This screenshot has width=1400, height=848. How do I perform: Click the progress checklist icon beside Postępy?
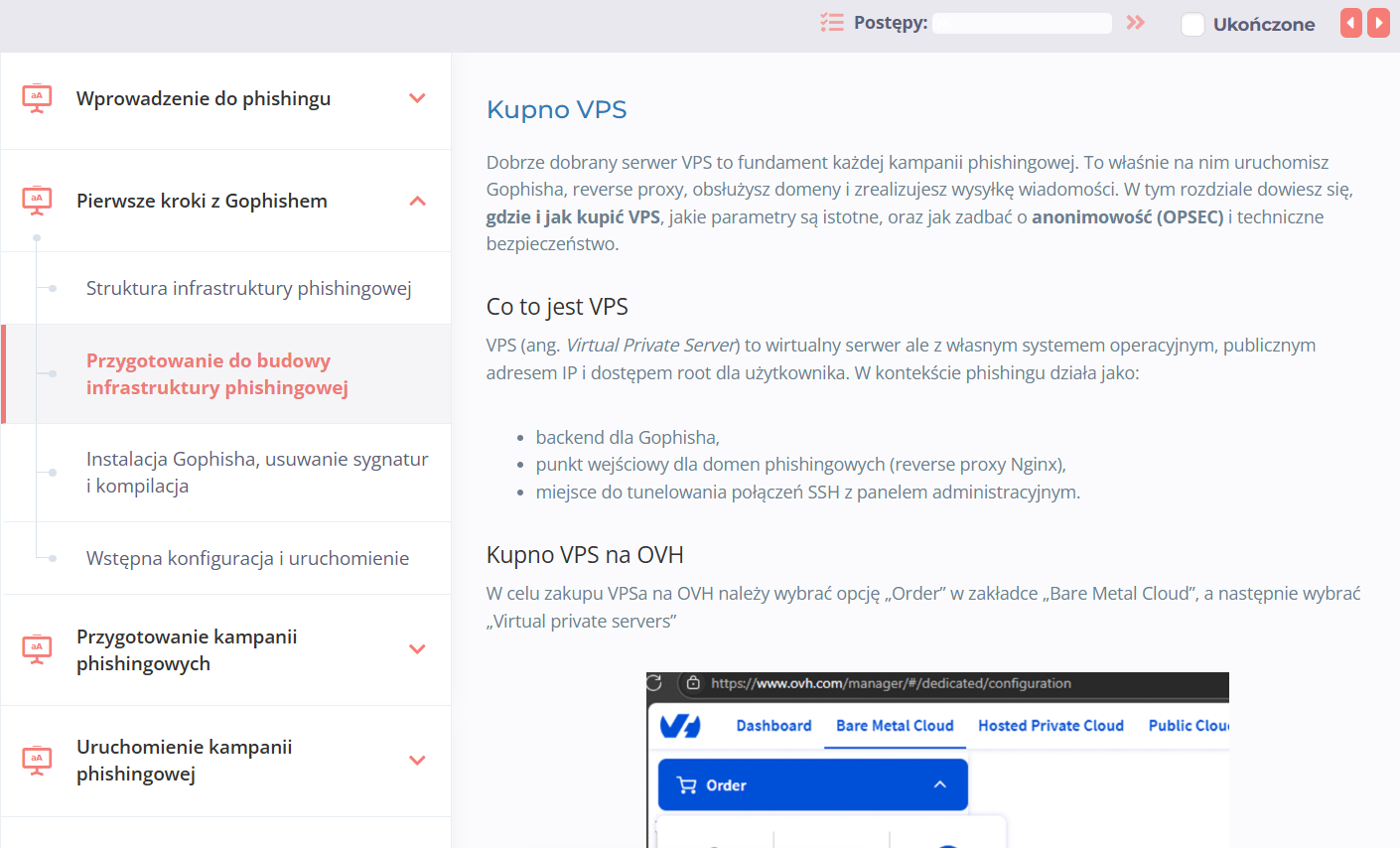(831, 22)
